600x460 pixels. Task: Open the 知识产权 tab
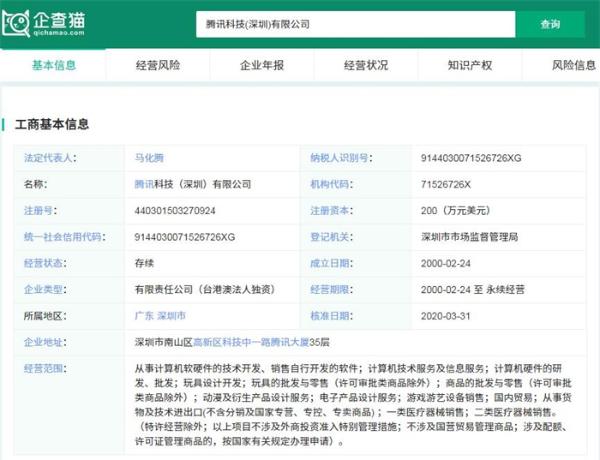click(x=470, y=65)
